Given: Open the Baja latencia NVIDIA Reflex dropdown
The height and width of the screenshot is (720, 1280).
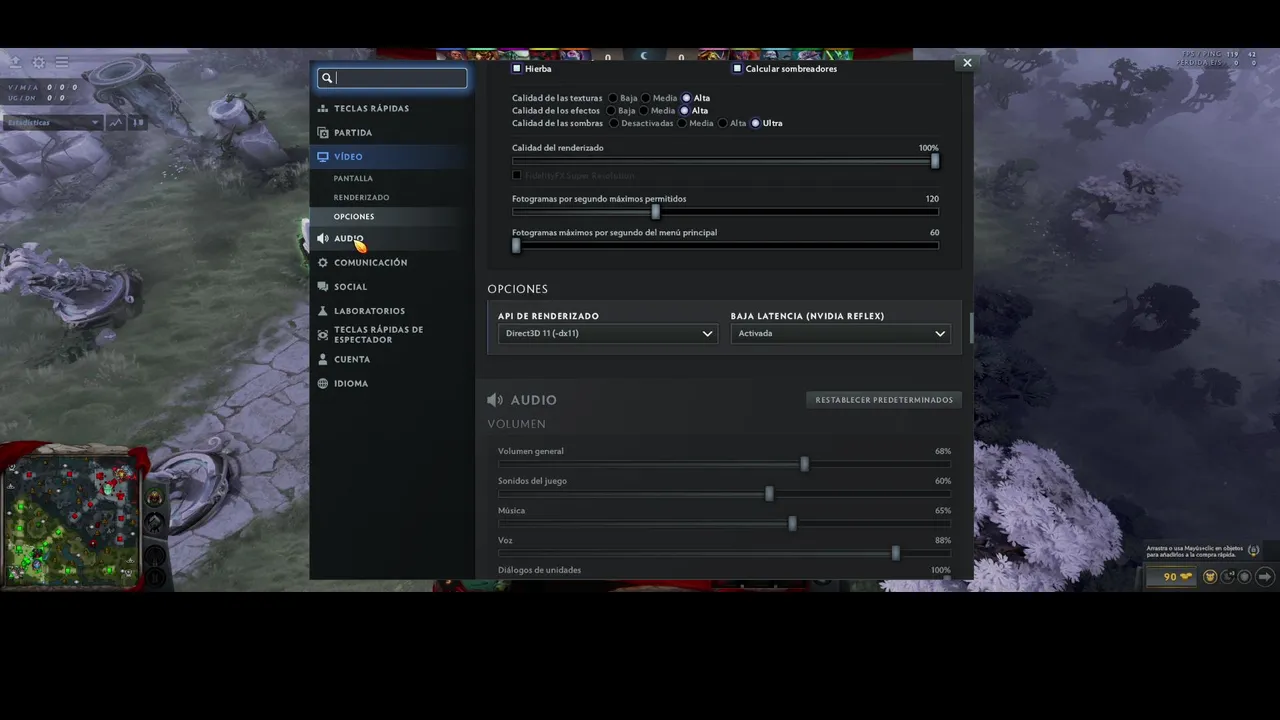Looking at the screenshot, I should point(840,333).
